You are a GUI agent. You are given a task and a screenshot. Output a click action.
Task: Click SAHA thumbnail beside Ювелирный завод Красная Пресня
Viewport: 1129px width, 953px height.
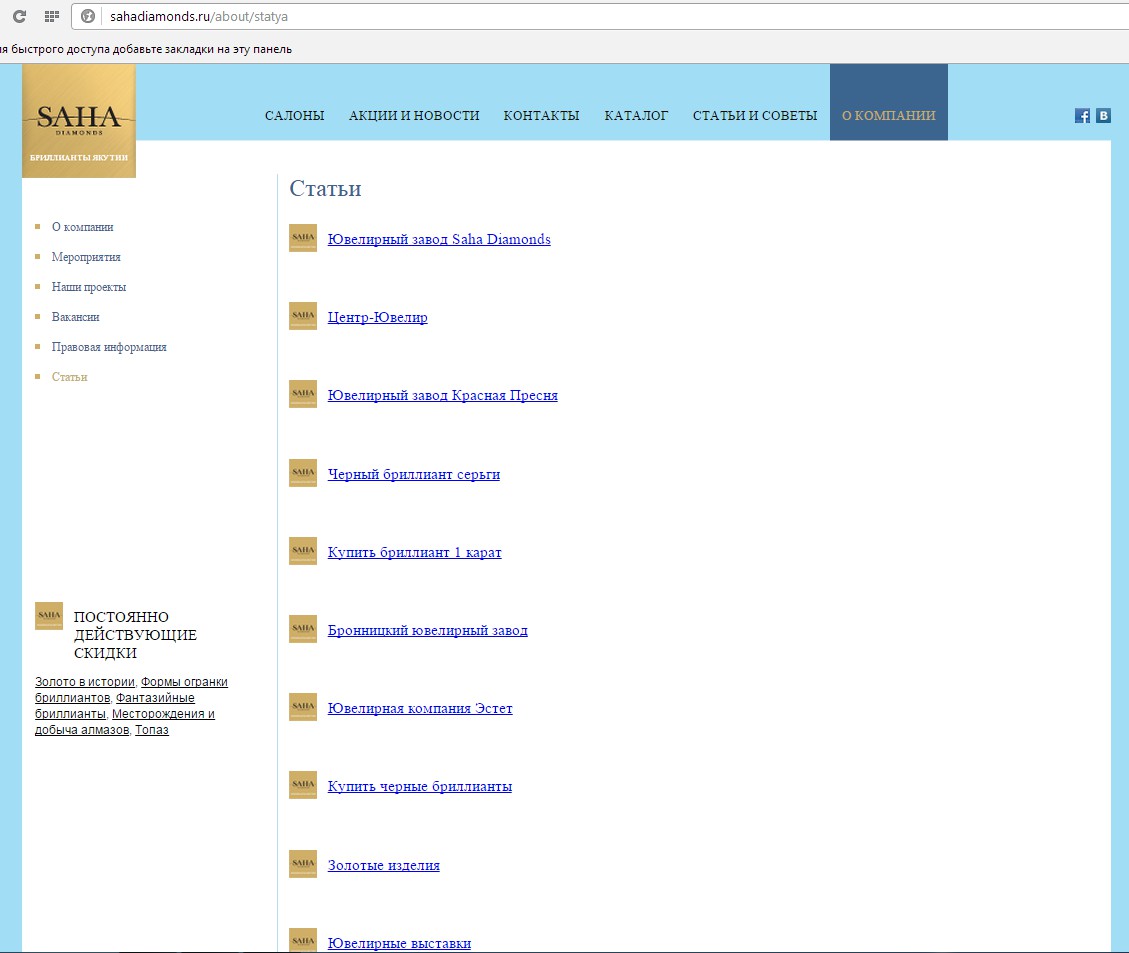(x=303, y=394)
